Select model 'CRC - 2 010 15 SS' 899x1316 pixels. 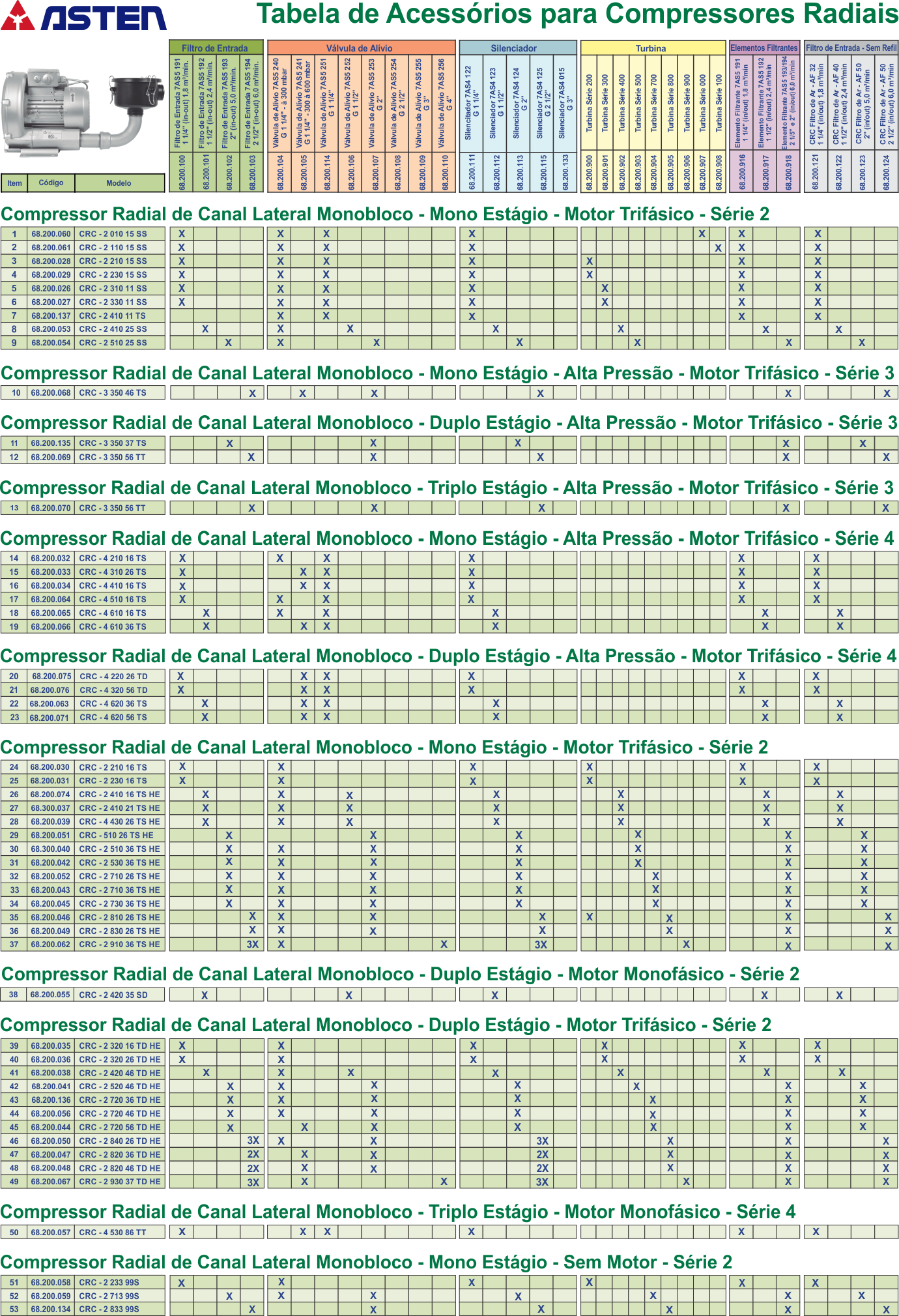pos(113,233)
